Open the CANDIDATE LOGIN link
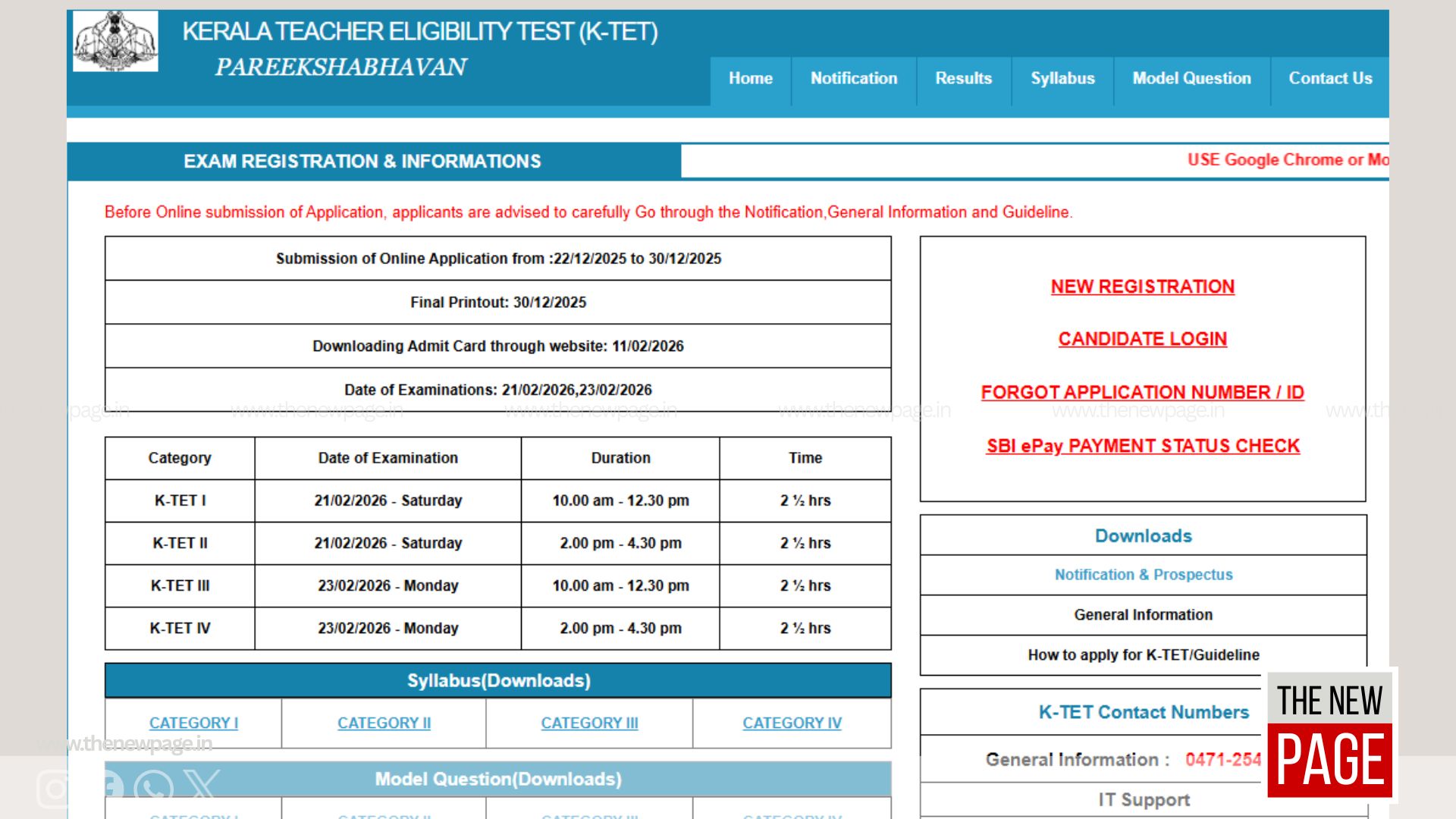 tap(1142, 339)
